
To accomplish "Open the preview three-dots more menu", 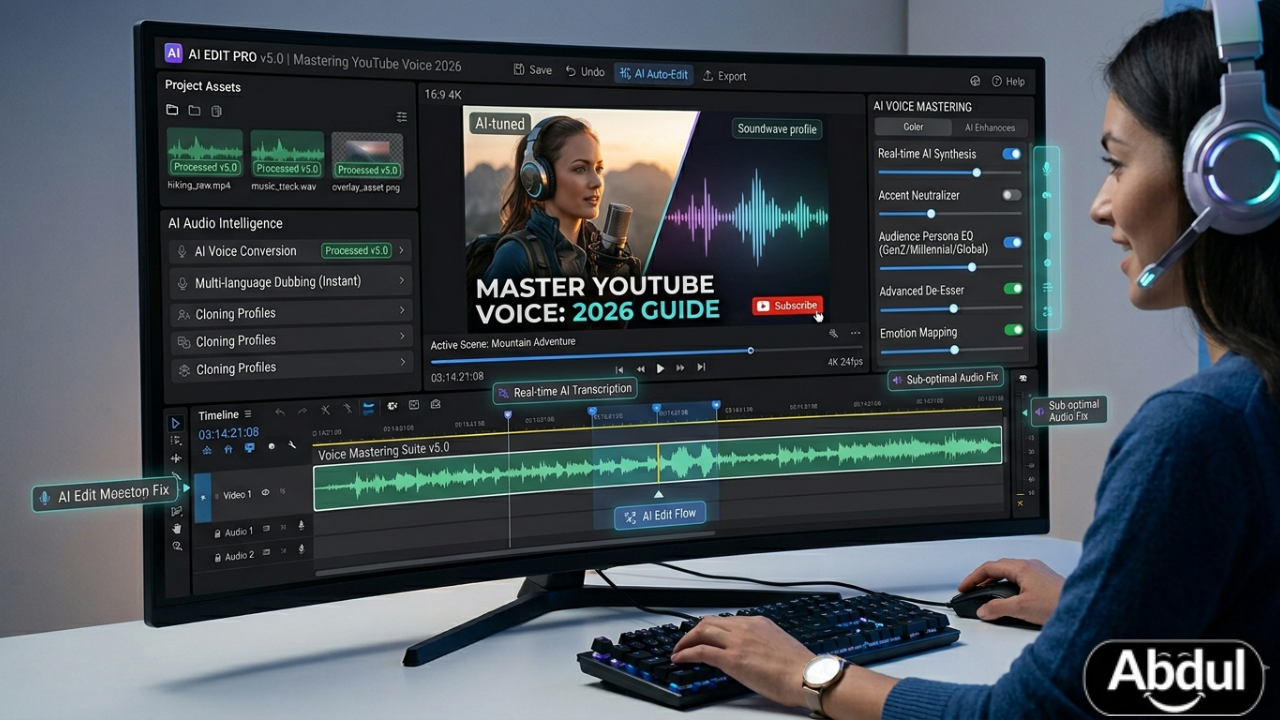I will click(x=855, y=333).
